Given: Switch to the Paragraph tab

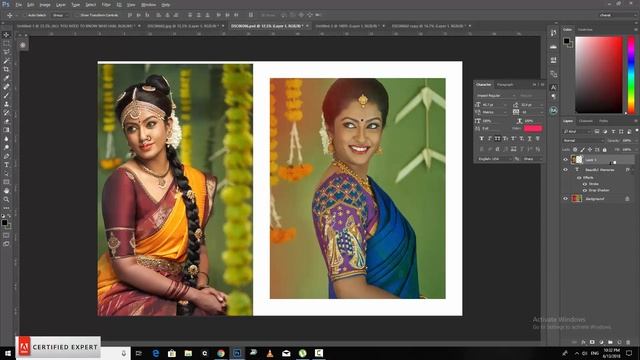Looking at the screenshot, I should (505, 84).
